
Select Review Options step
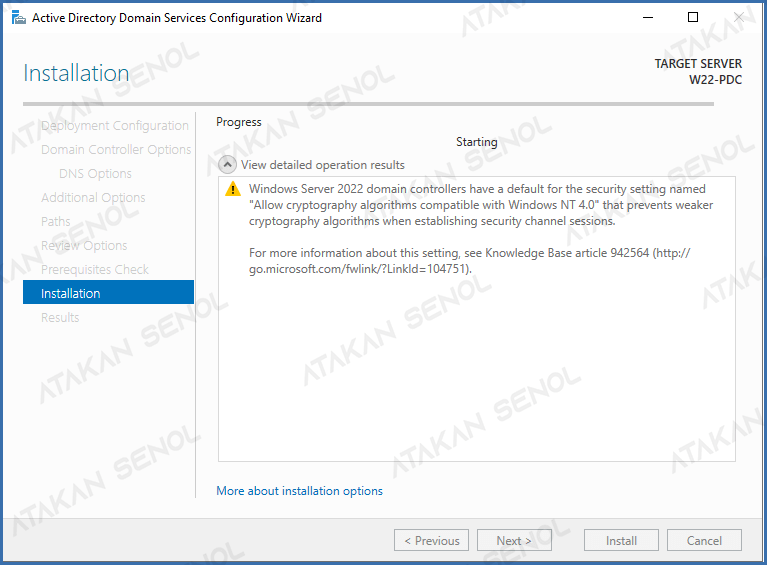tap(84, 246)
